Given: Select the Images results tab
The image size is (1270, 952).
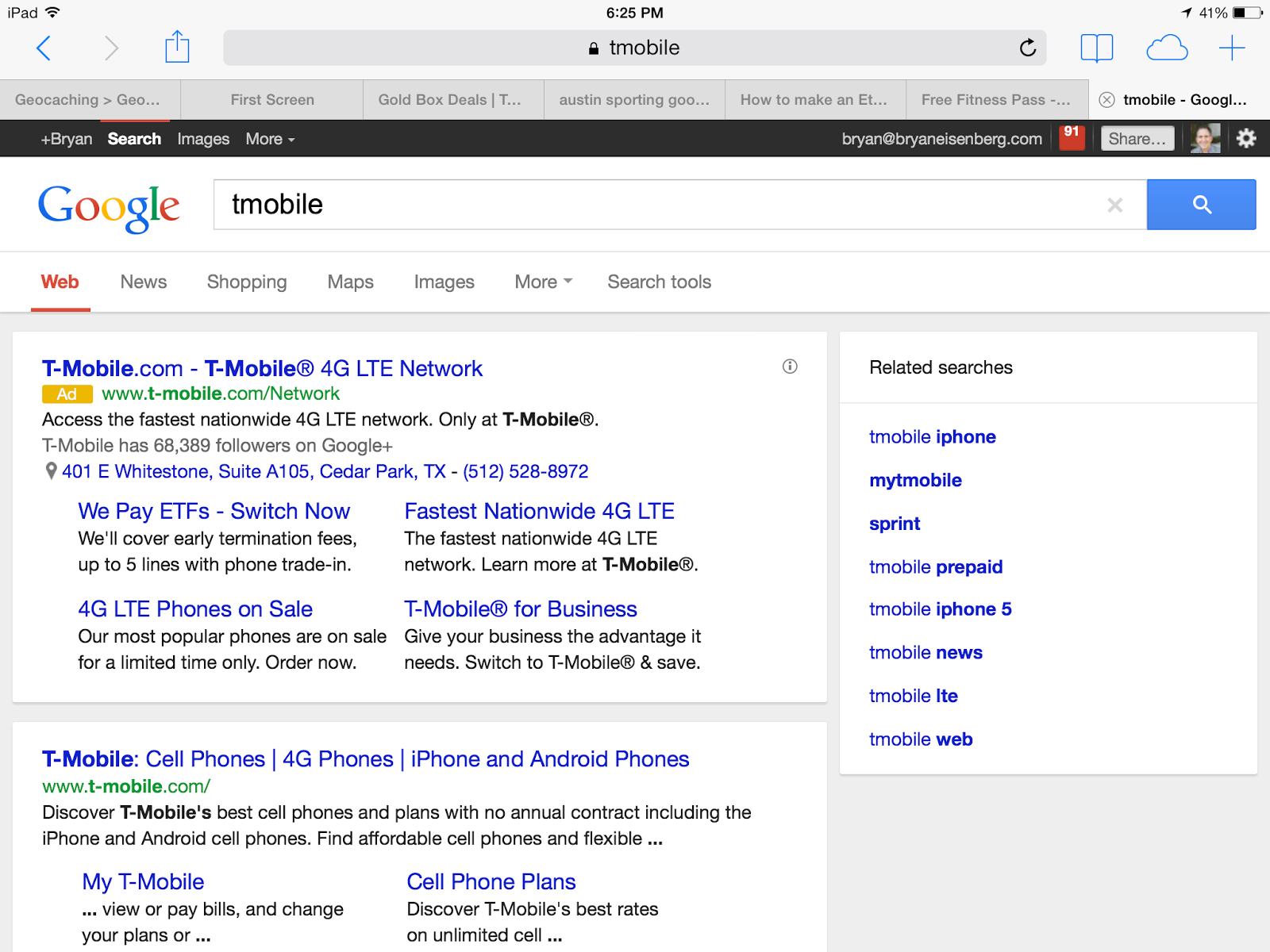Looking at the screenshot, I should [444, 282].
